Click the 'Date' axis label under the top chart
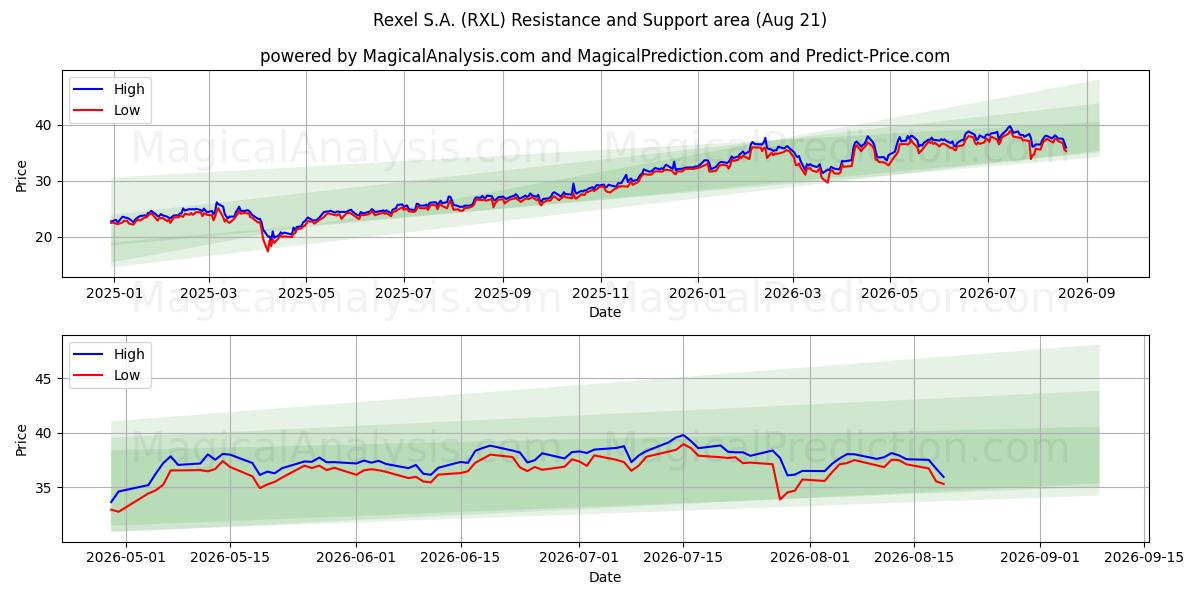This screenshot has width=1200, height=600. click(605, 312)
